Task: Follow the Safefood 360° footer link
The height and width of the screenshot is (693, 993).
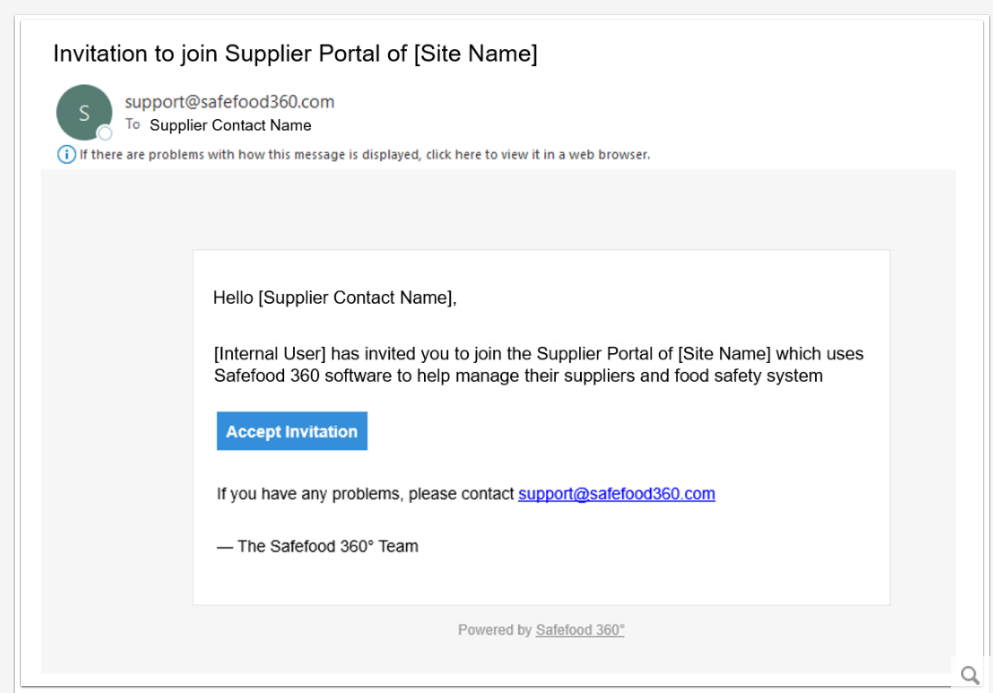Action: (x=580, y=630)
